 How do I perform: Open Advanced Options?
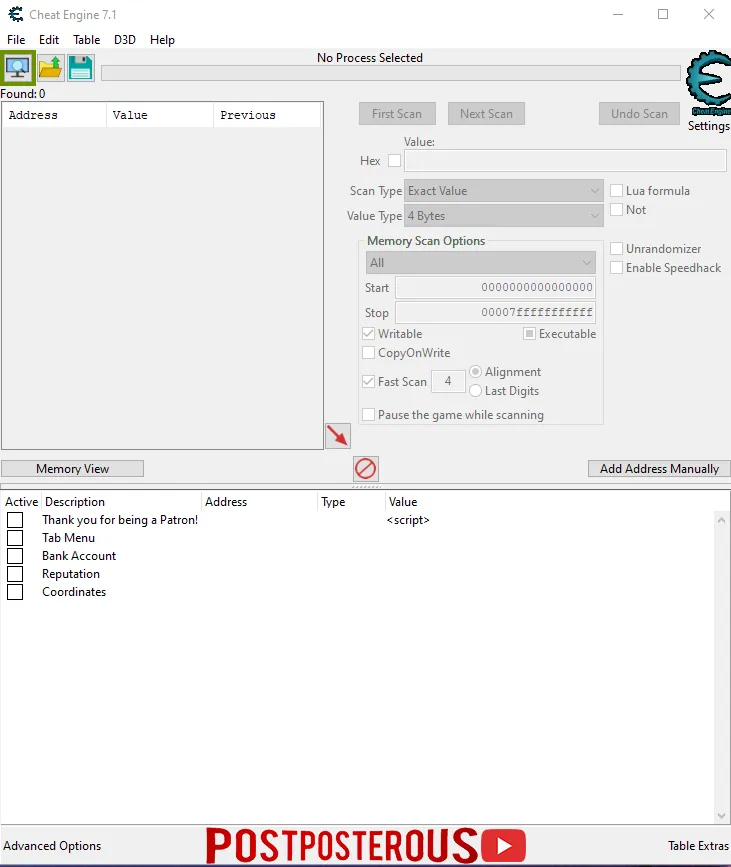[52, 846]
